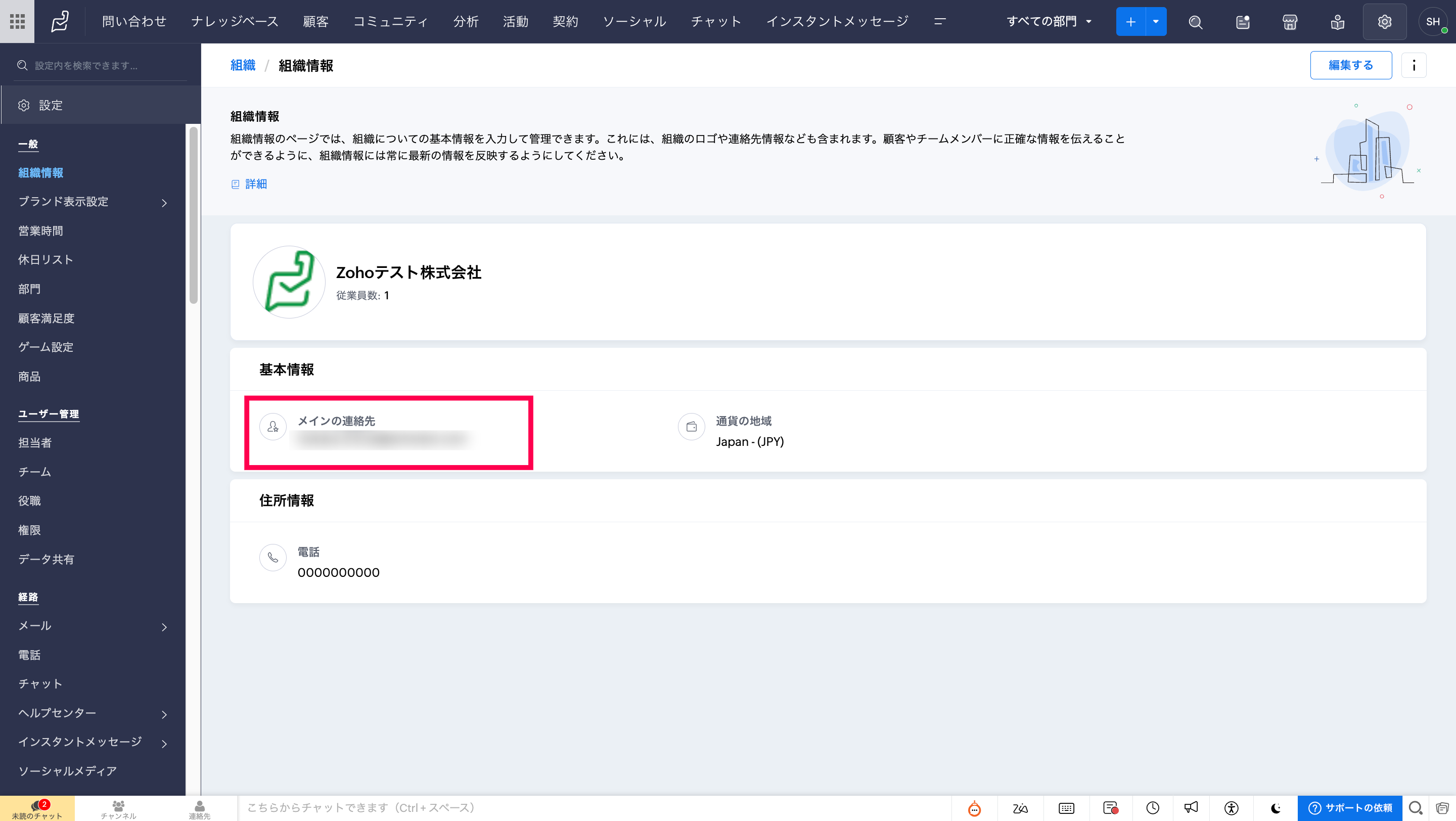Open the 契約 tab
The height and width of the screenshot is (821, 1456).
565,21
